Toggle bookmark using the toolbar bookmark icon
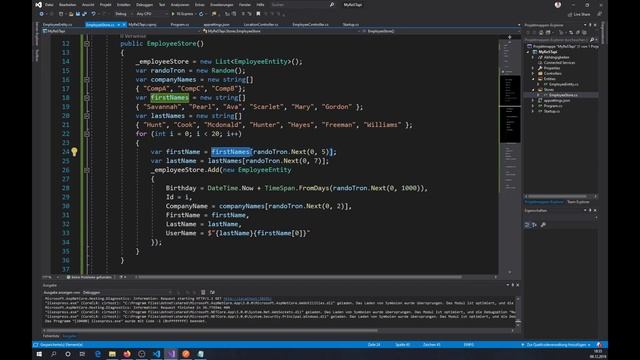This screenshot has height=360, width=640. pos(258,14)
